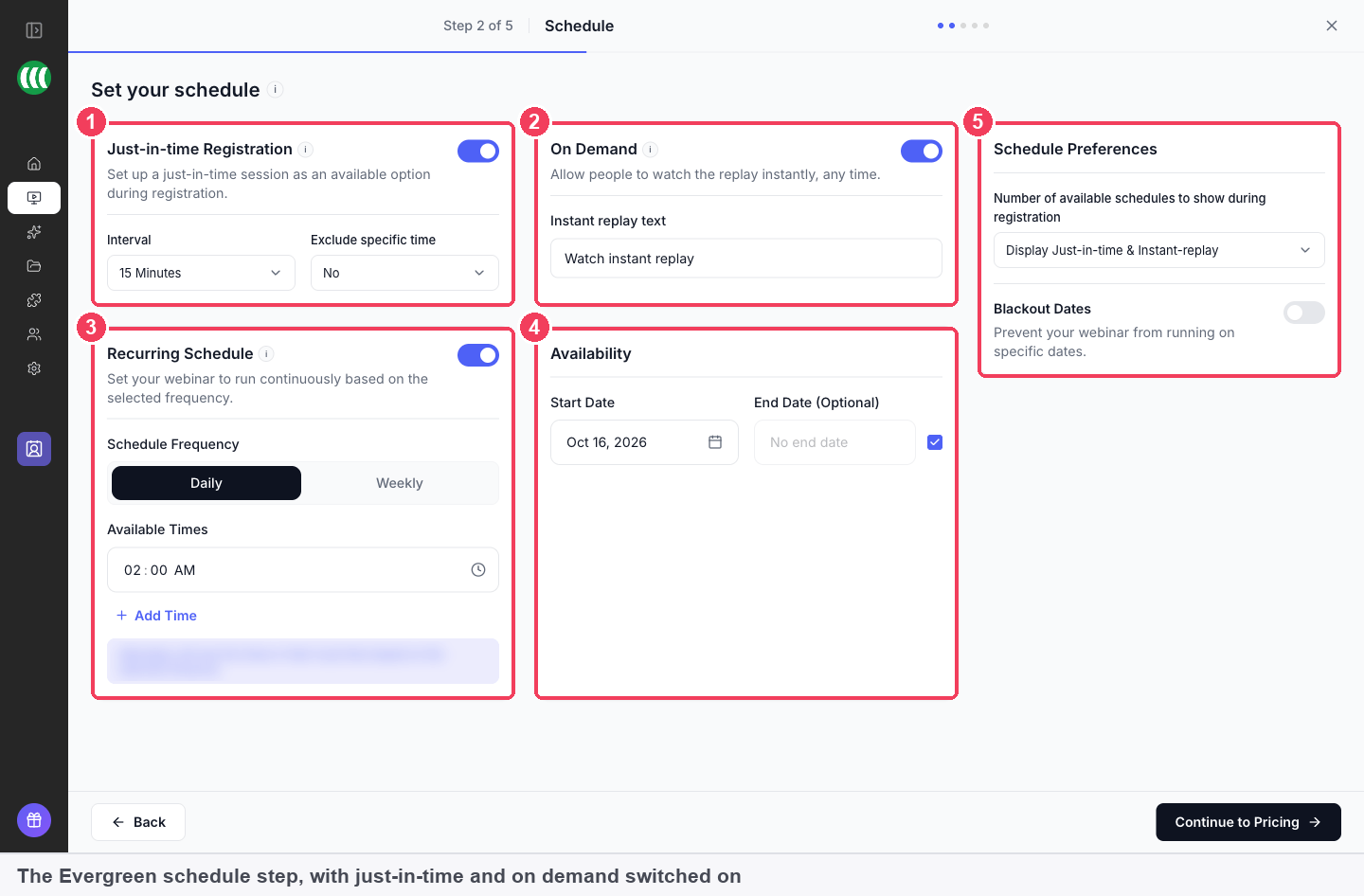
Task: Click the Add Time link
Action: [156, 616]
